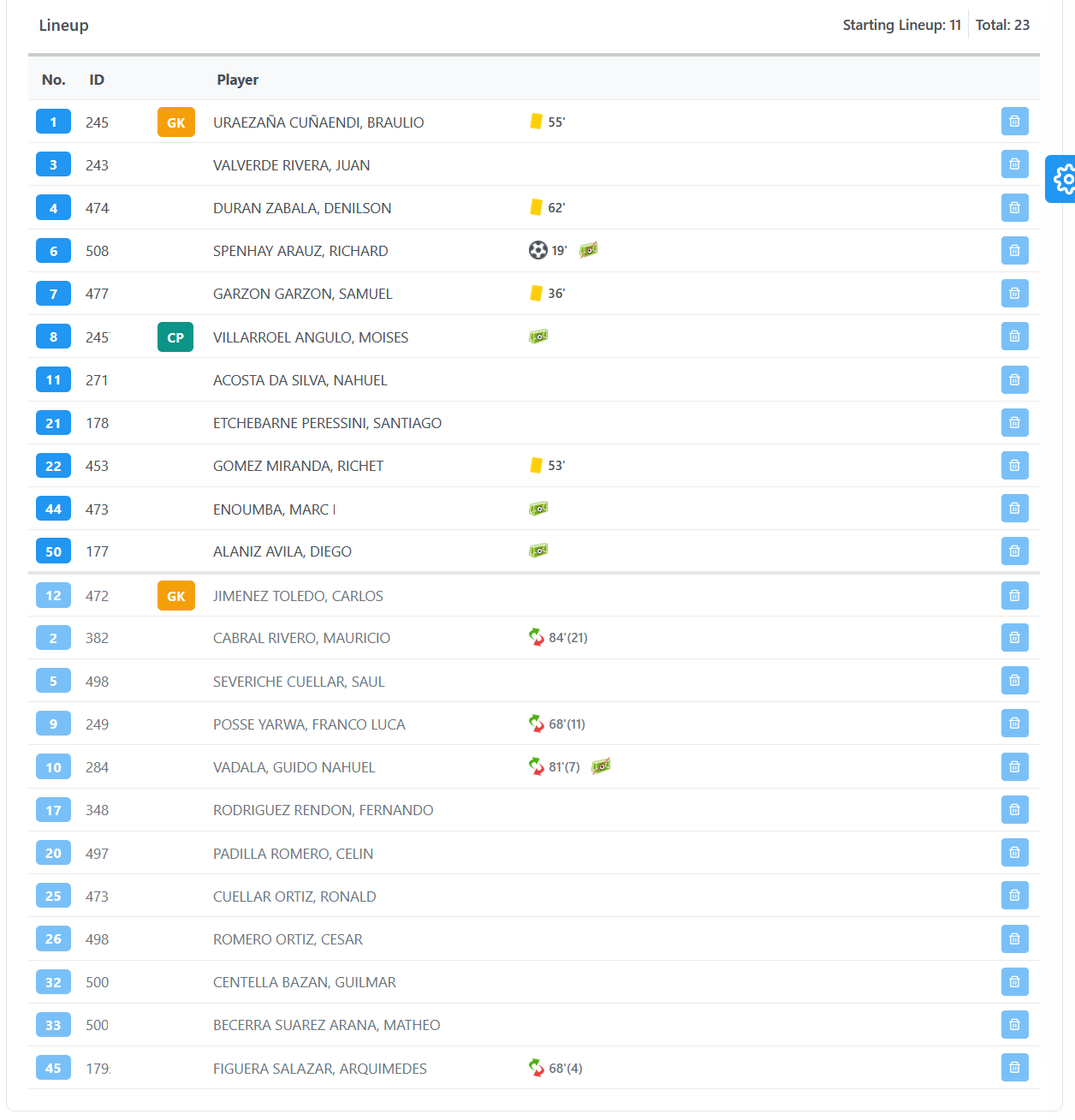Click the money icon for ALANIZ AVILA
Screen dimensions: 1075x1120
(x=538, y=551)
